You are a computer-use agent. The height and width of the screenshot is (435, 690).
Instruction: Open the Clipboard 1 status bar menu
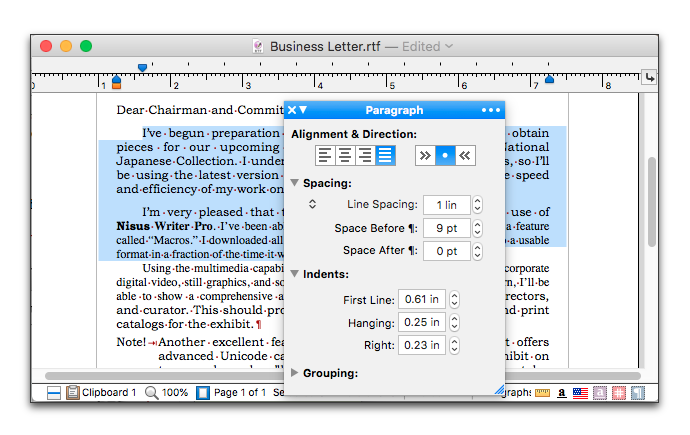pos(101,393)
